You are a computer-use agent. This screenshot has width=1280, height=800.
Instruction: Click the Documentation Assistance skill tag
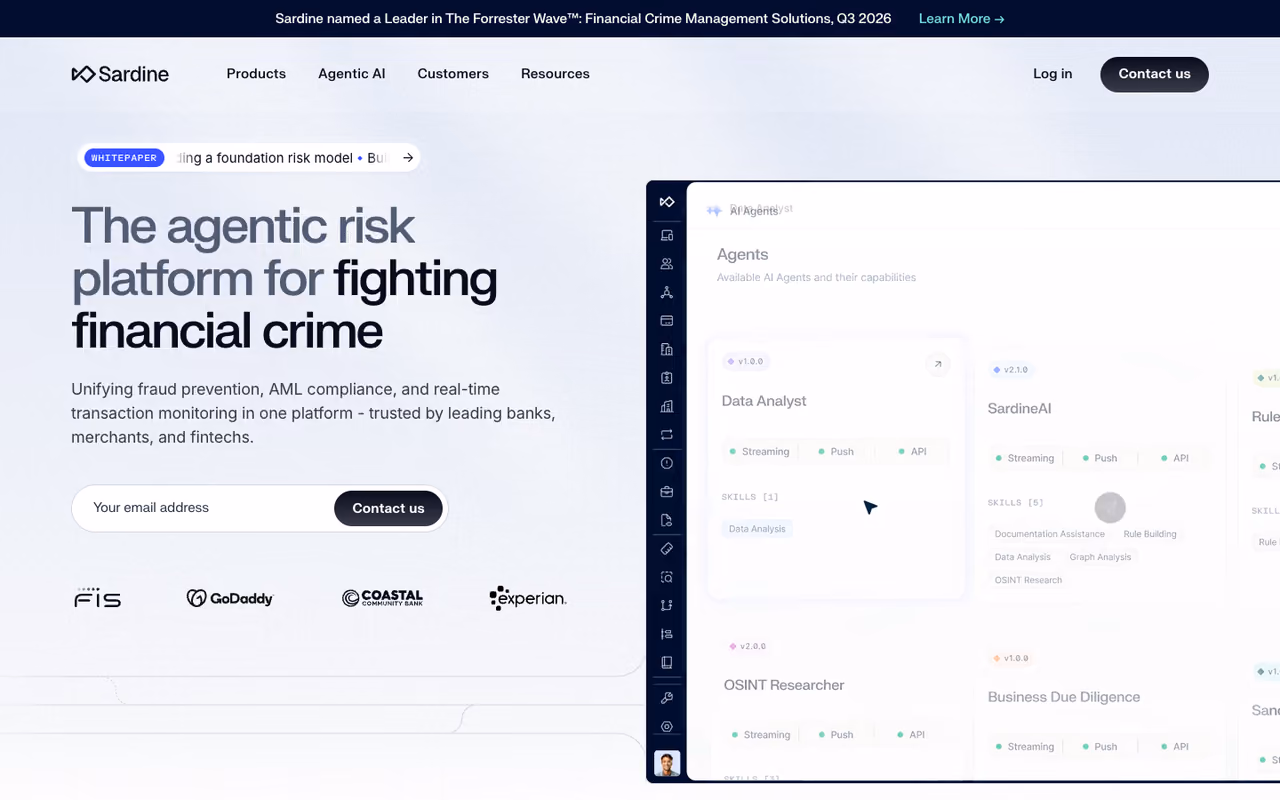1049,534
